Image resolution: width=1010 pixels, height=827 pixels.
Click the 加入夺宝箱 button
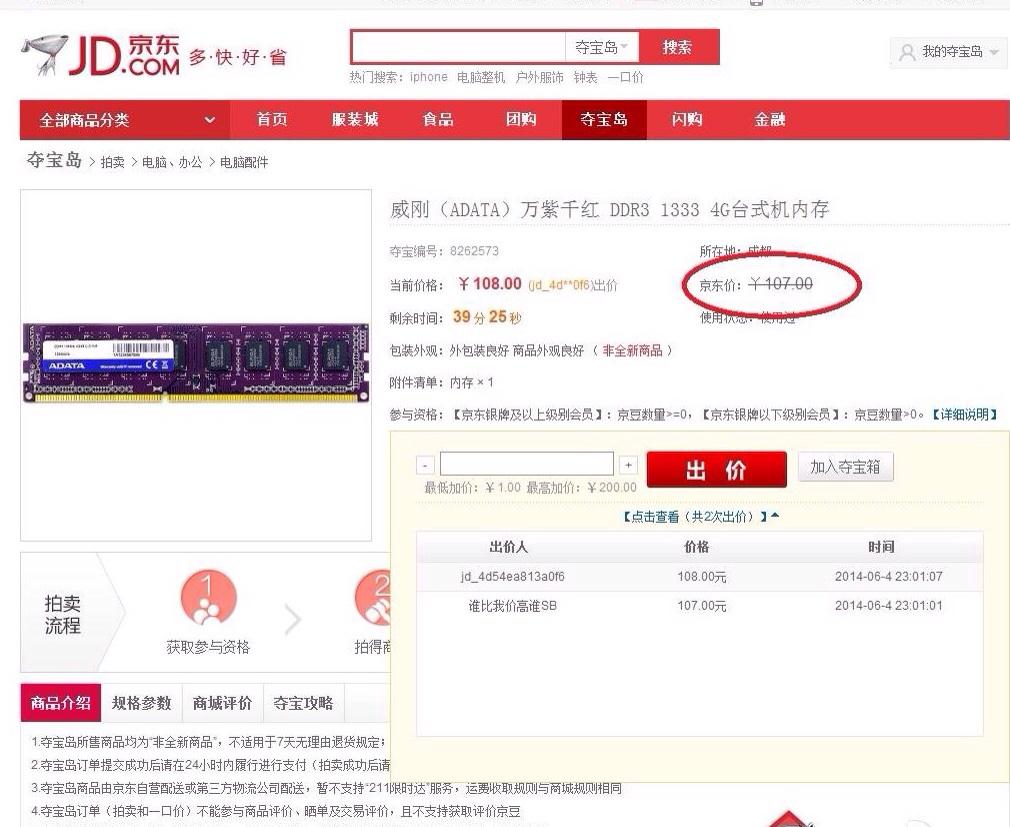coord(845,466)
